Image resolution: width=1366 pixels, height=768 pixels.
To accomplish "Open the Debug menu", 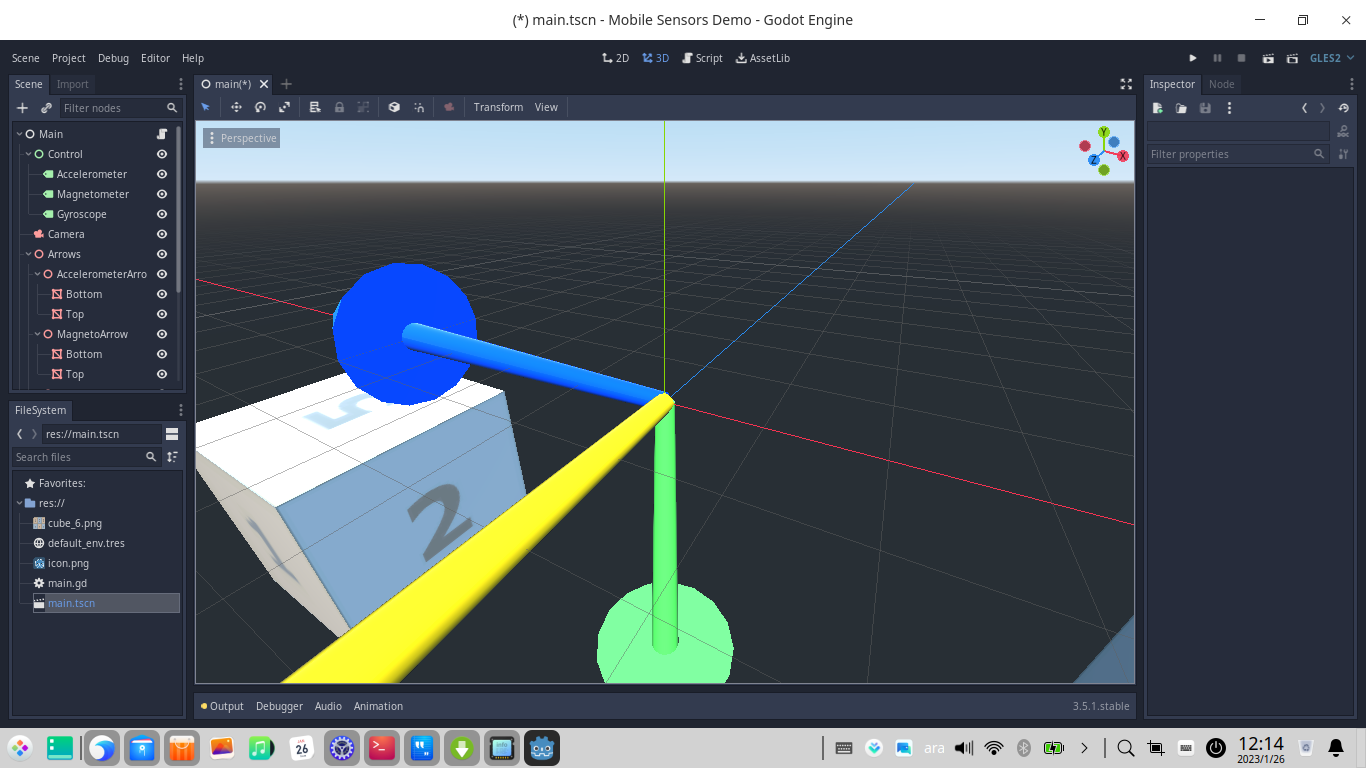I will [113, 58].
